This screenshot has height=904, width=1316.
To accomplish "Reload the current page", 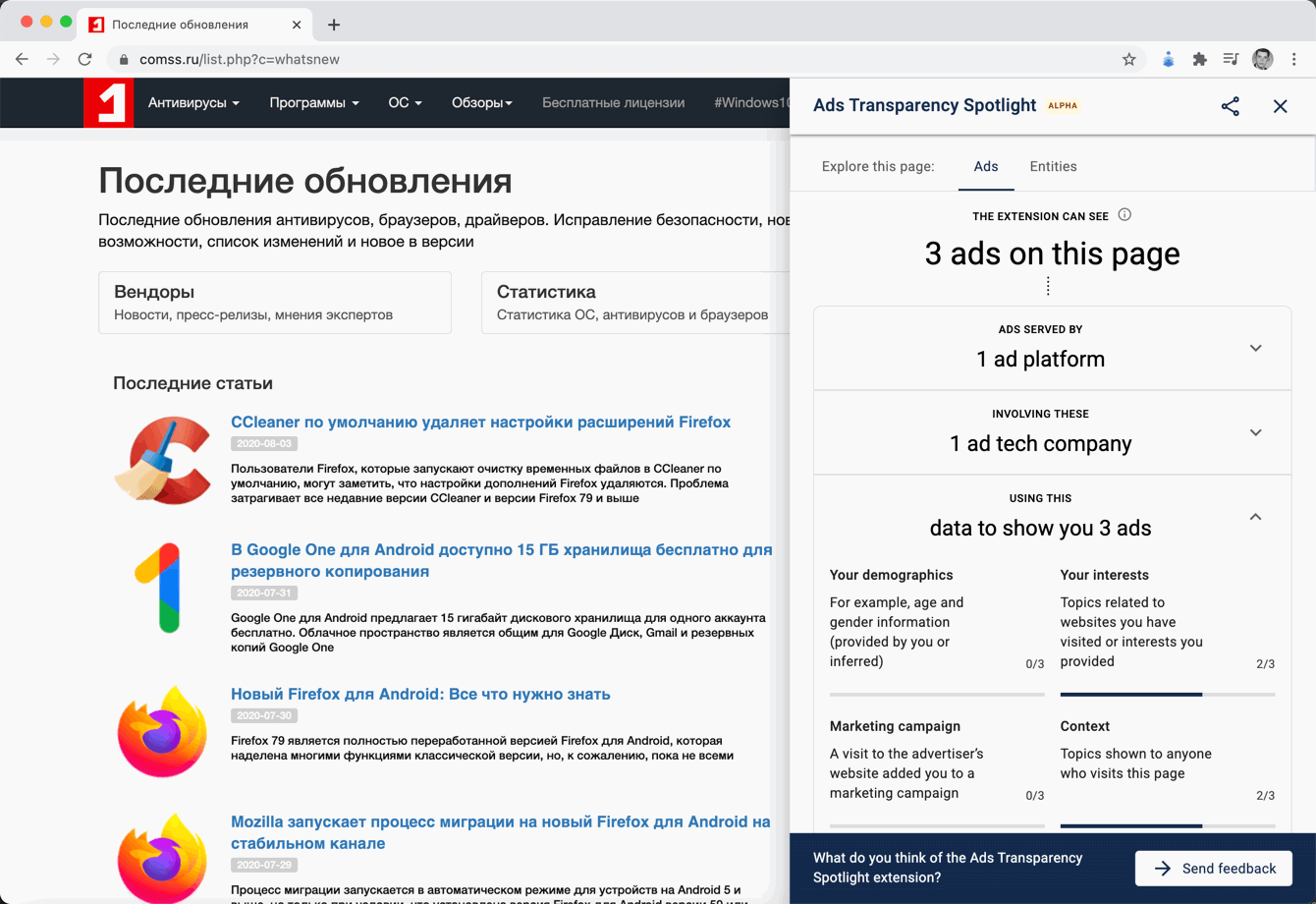I will pyautogui.click(x=84, y=59).
